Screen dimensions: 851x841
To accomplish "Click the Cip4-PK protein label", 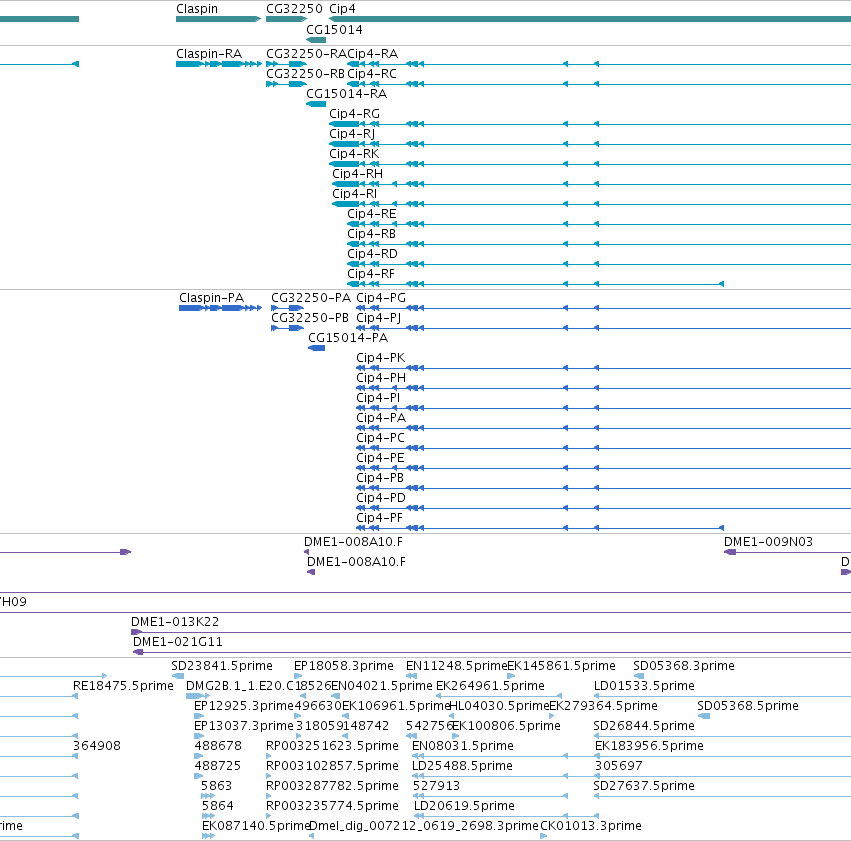I will pos(380,358).
